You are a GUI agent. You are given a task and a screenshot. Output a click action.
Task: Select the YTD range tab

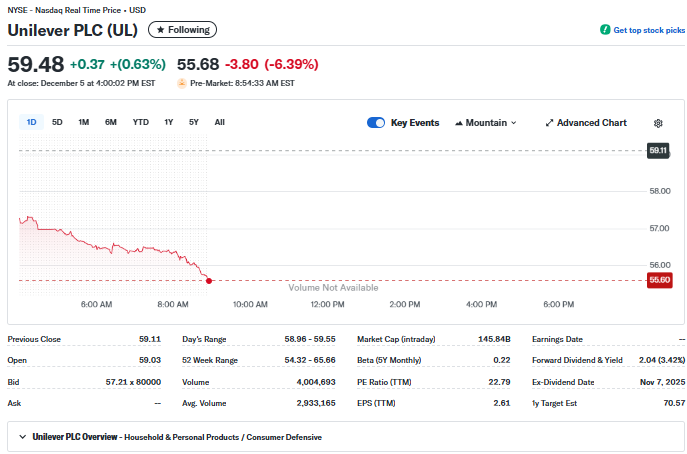pos(141,122)
